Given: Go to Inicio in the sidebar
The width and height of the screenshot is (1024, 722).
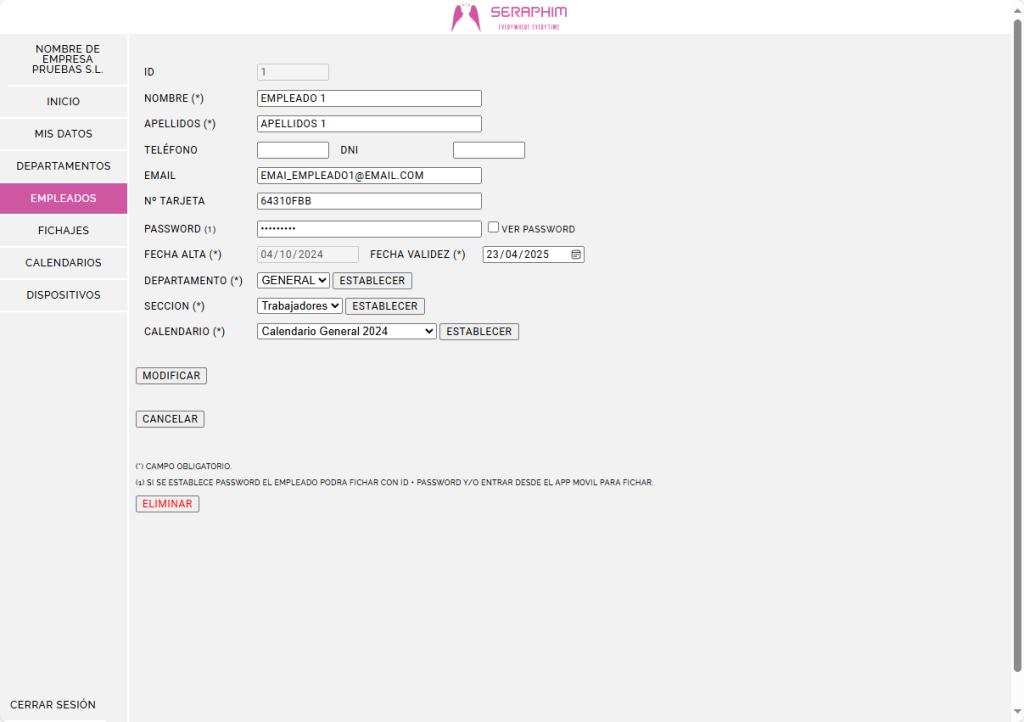Looking at the screenshot, I should click(x=63, y=102).
